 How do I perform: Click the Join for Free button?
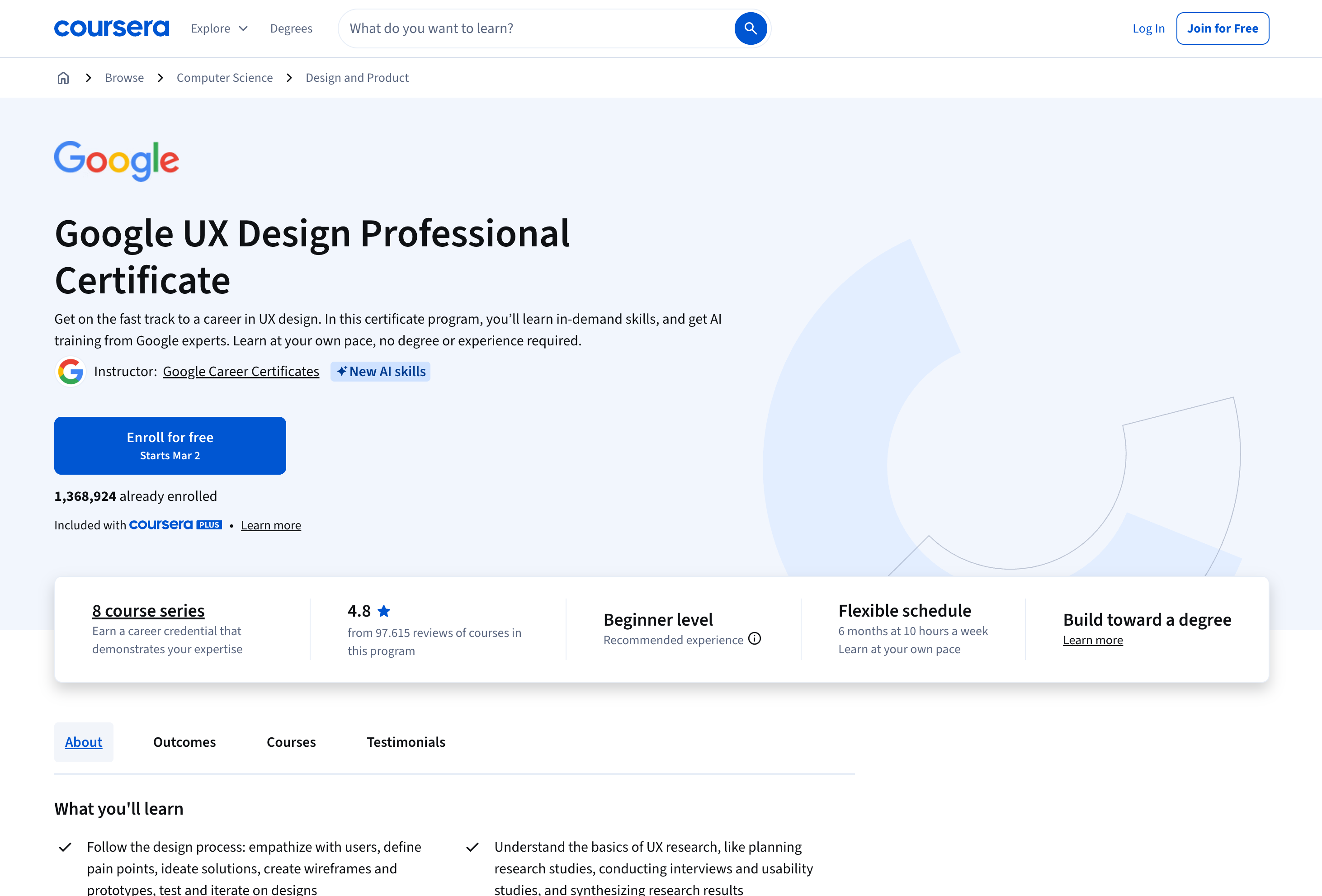pos(1222,28)
